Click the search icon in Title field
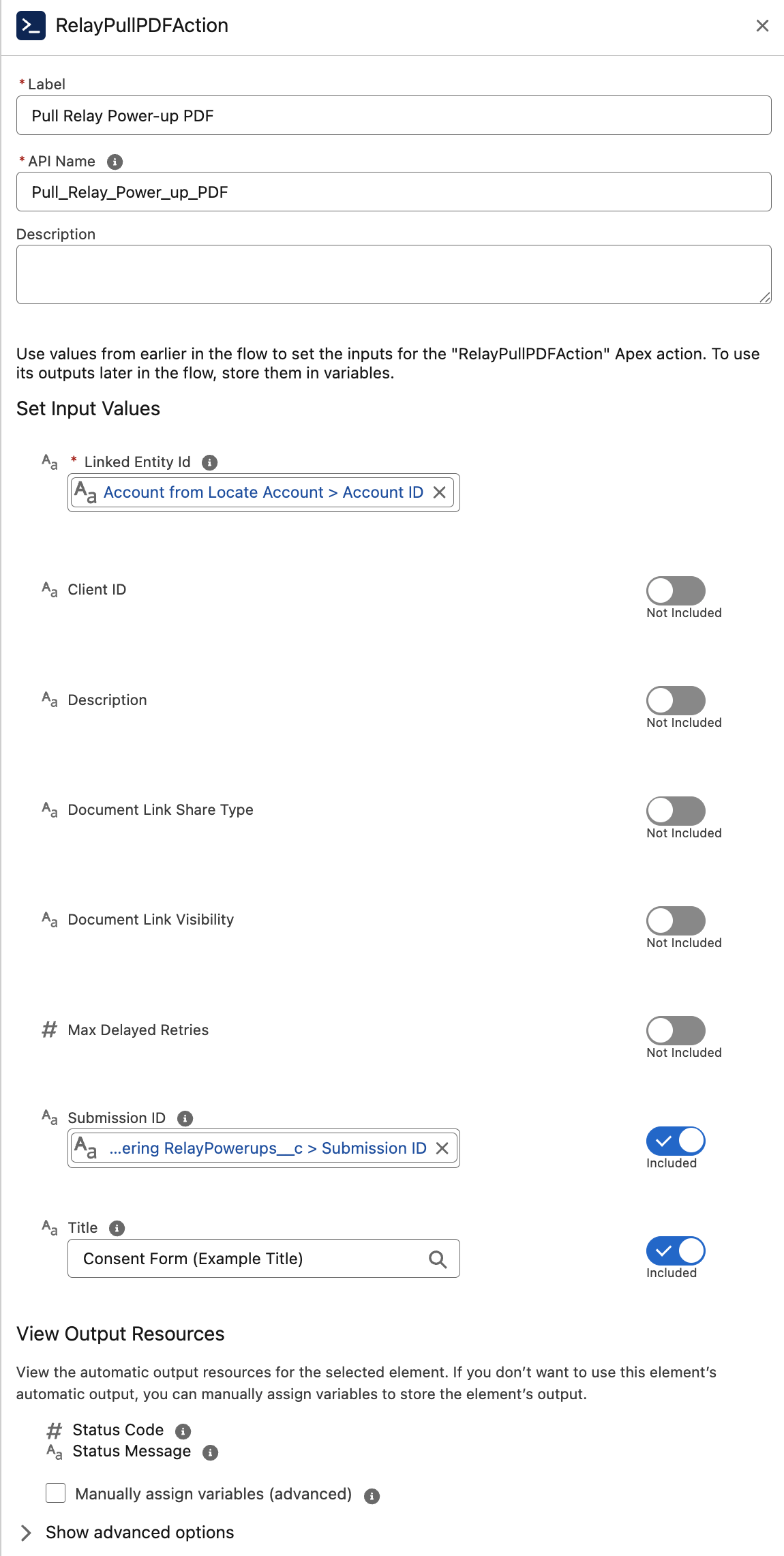Screen dimensions: 784x1556 point(438,1259)
